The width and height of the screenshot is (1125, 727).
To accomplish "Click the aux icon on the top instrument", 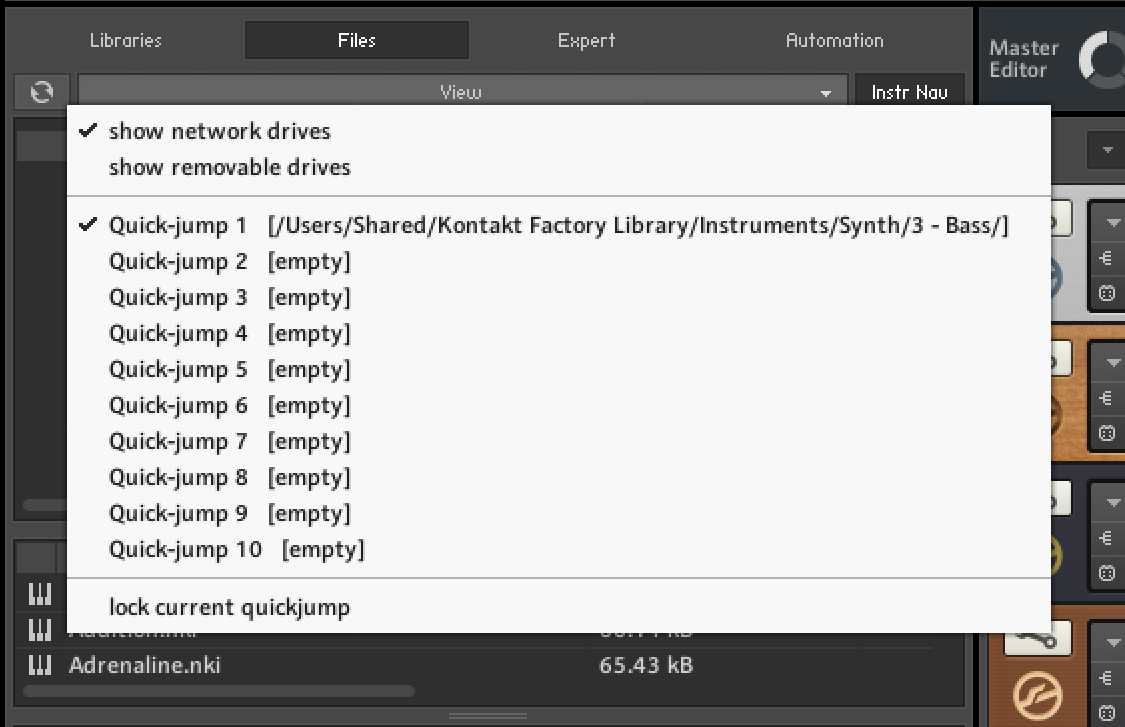I will coord(1106,258).
